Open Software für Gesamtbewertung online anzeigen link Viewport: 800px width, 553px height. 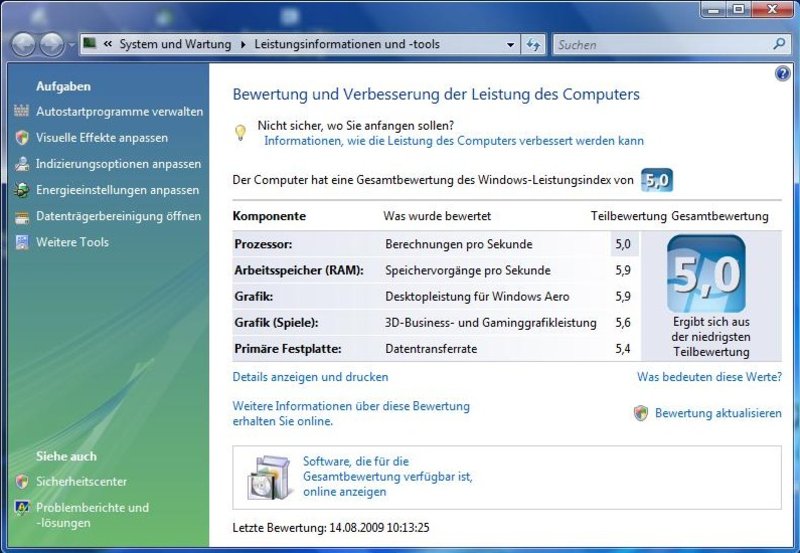point(388,476)
